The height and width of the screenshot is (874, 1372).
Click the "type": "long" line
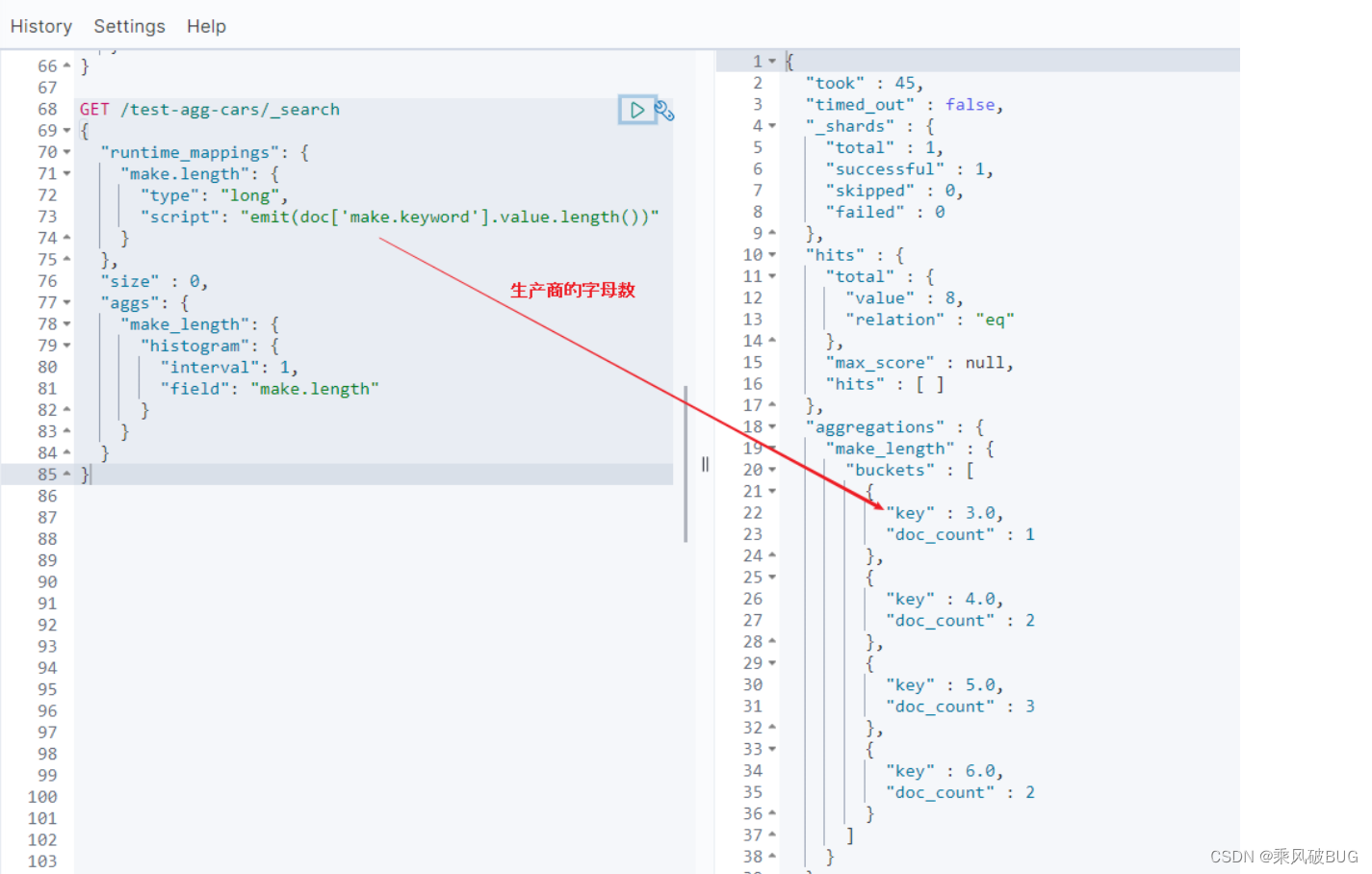[x=214, y=195]
